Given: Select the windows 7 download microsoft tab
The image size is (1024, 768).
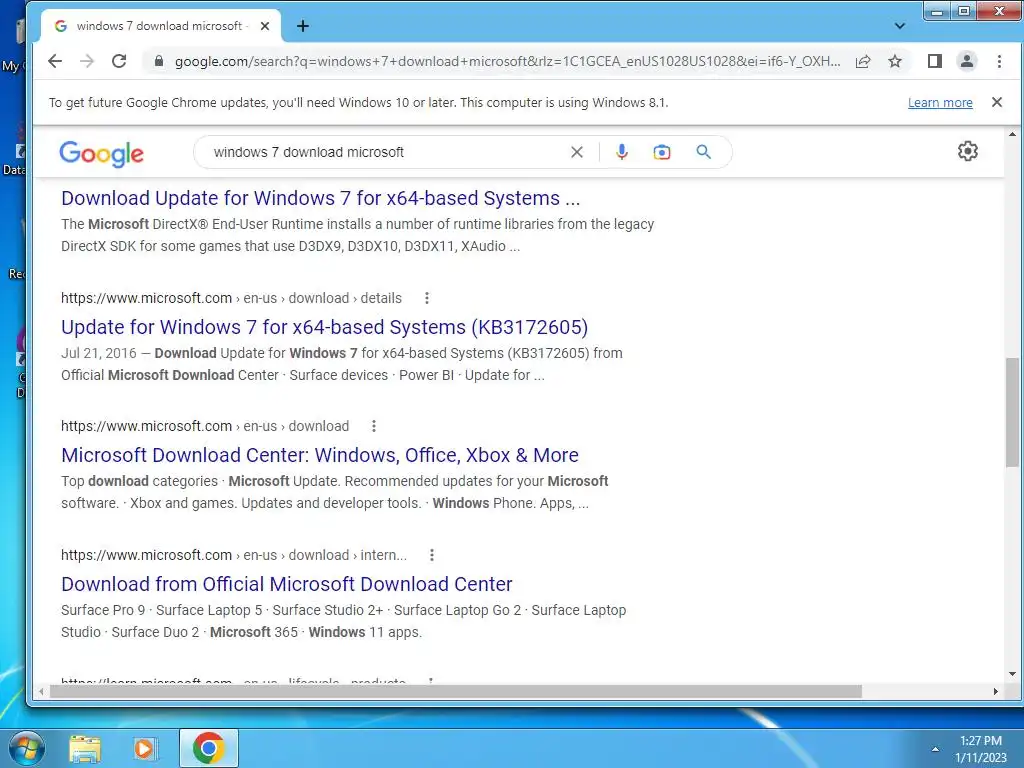Looking at the screenshot, I should [159, 26].
